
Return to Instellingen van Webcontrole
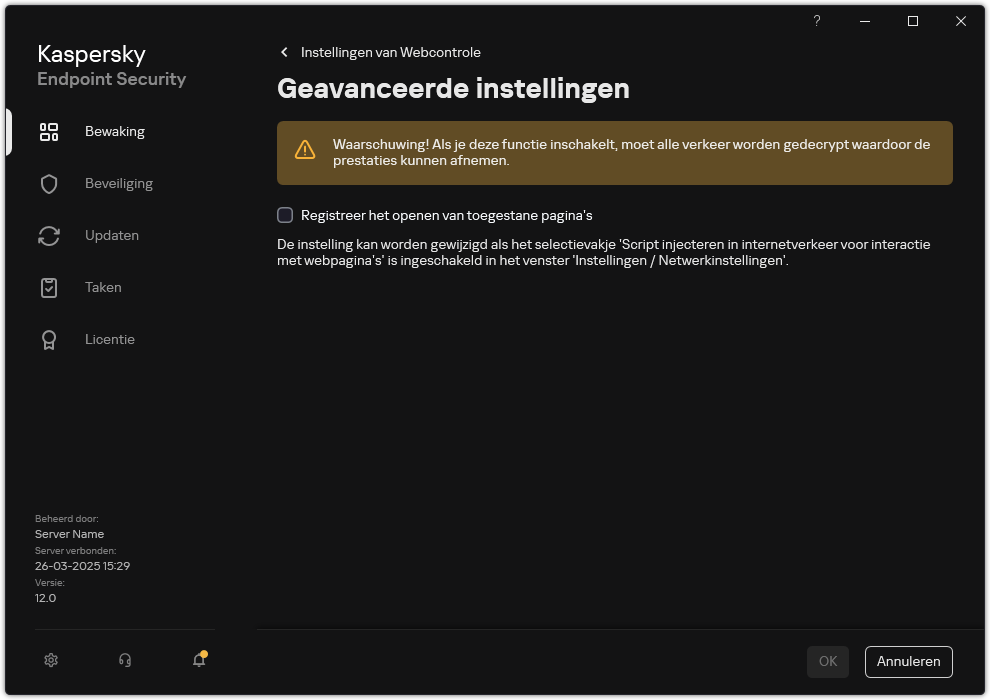[390, 52]
